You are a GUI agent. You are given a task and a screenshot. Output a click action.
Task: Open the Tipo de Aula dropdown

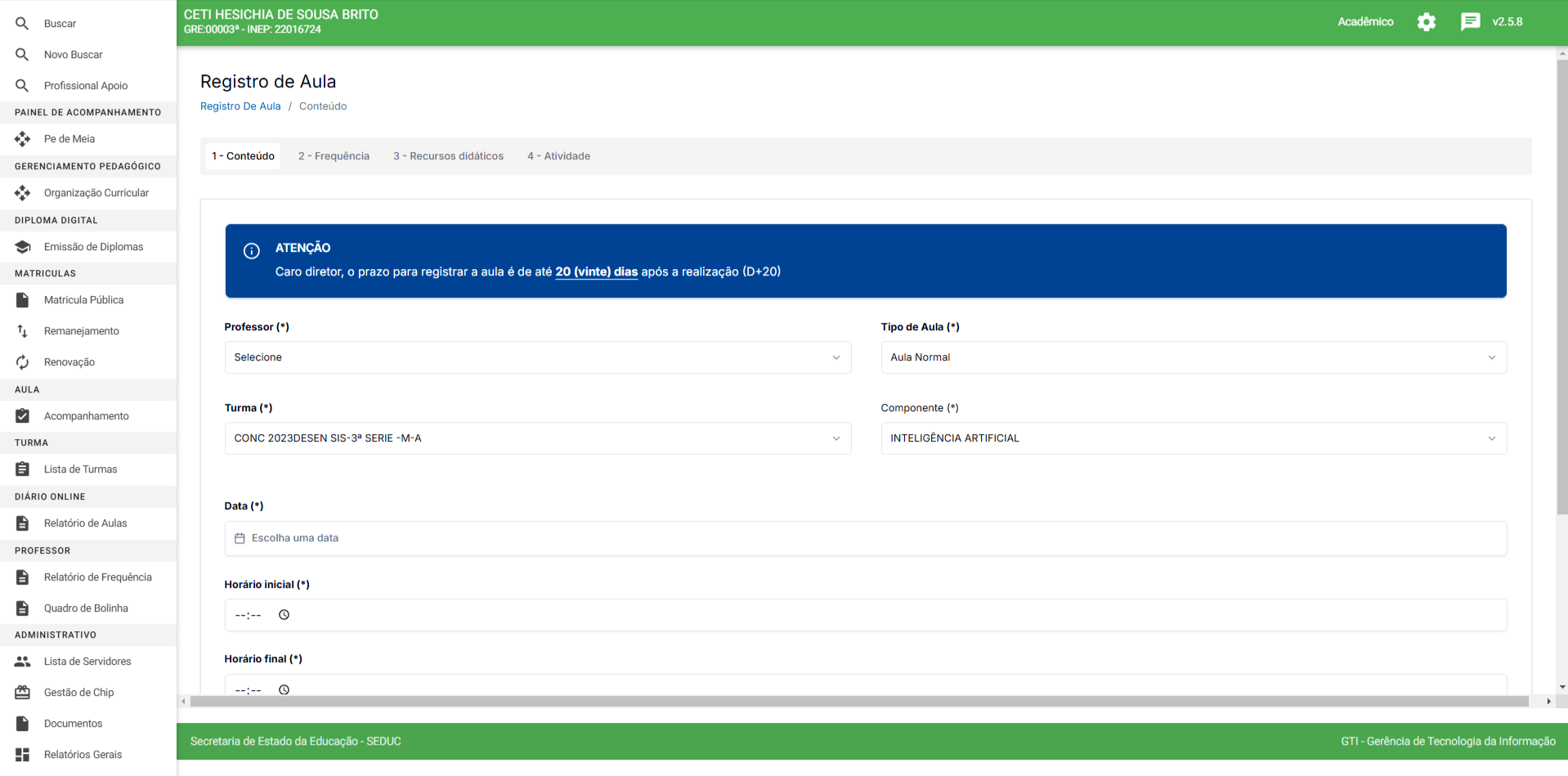click(1193, 357)
